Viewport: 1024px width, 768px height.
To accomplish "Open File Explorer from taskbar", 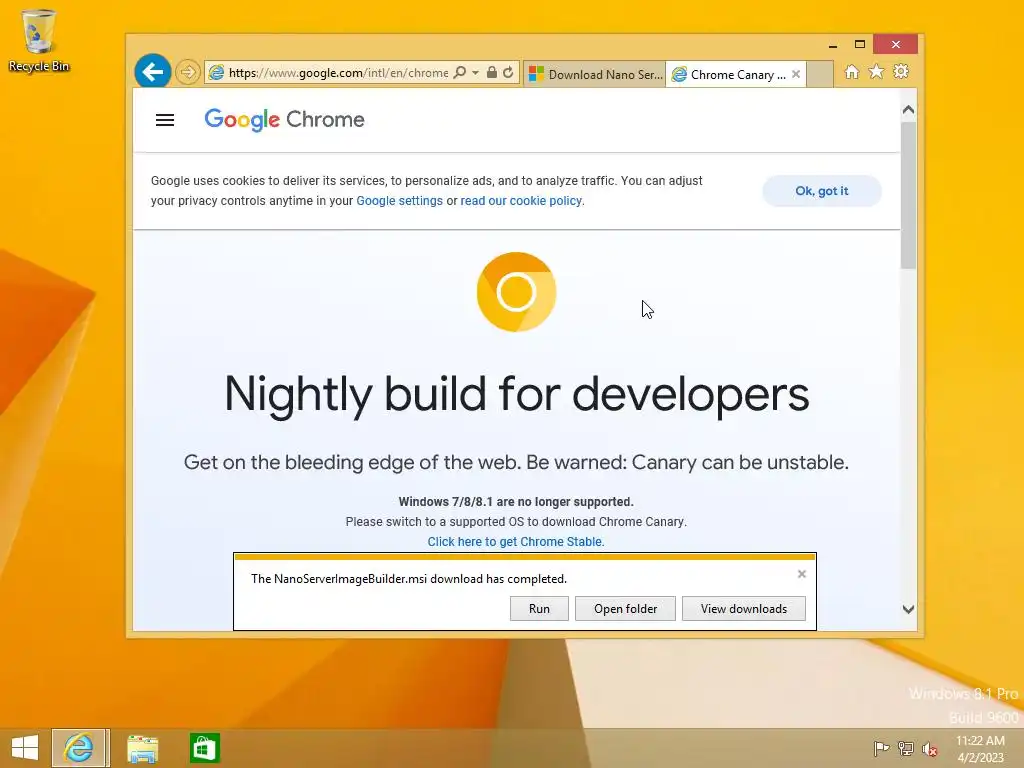I will (142, 748).
